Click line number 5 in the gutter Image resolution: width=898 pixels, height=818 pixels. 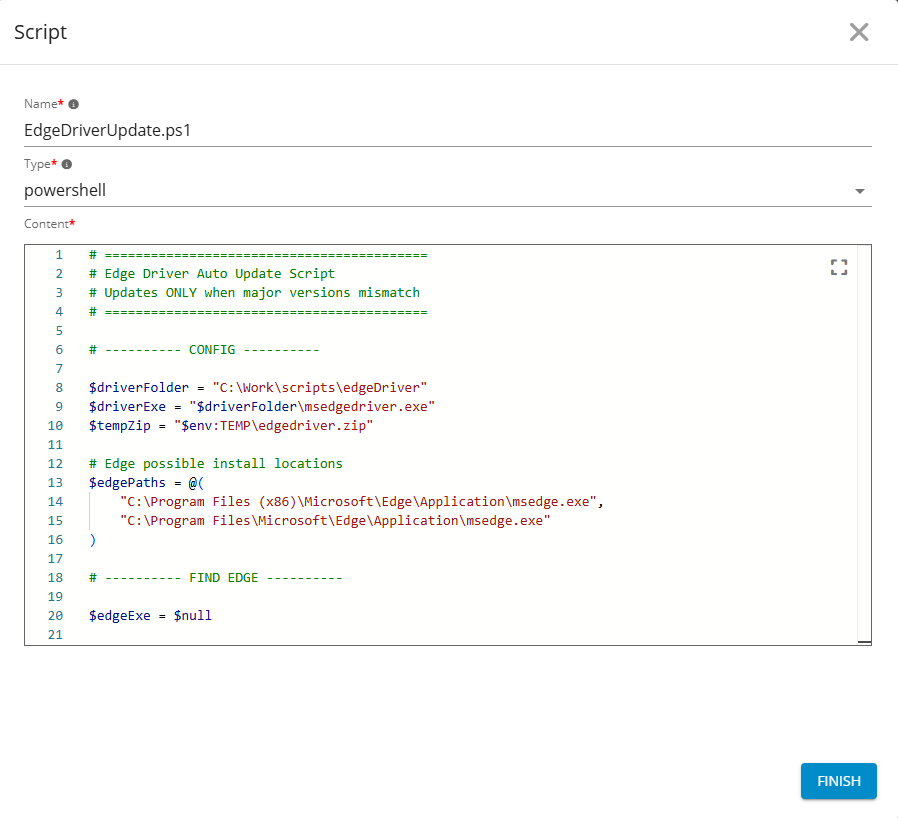59,331
